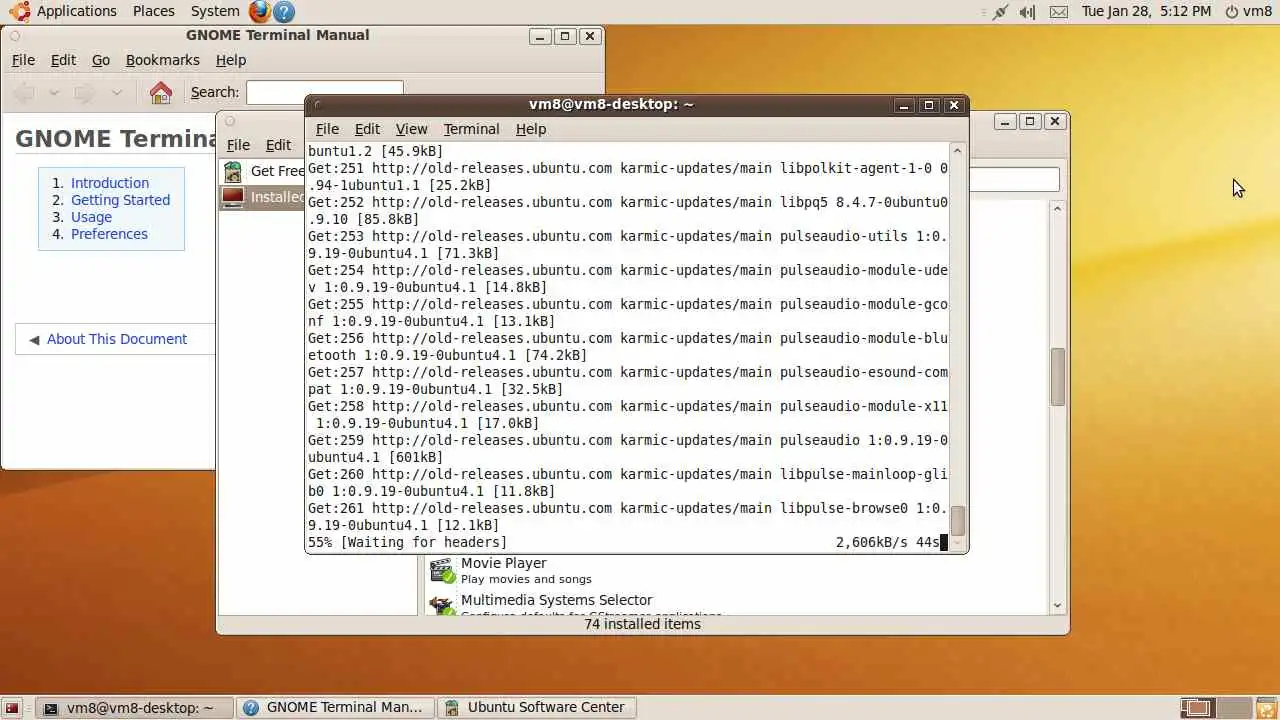The width and height of the screenshot is (1280, 720).
Task: Click Software Center scrollbar down arrow
Action: point(1058,606)
